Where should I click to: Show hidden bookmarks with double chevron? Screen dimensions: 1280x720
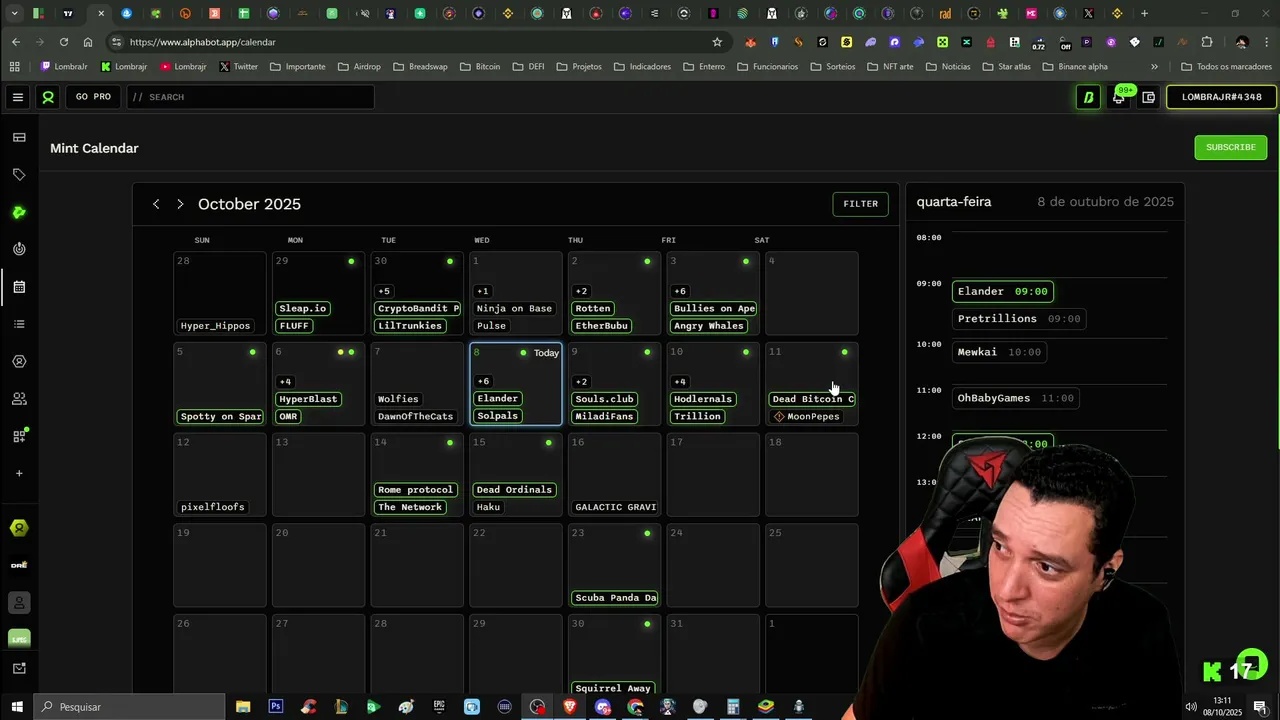point(1154,67)
